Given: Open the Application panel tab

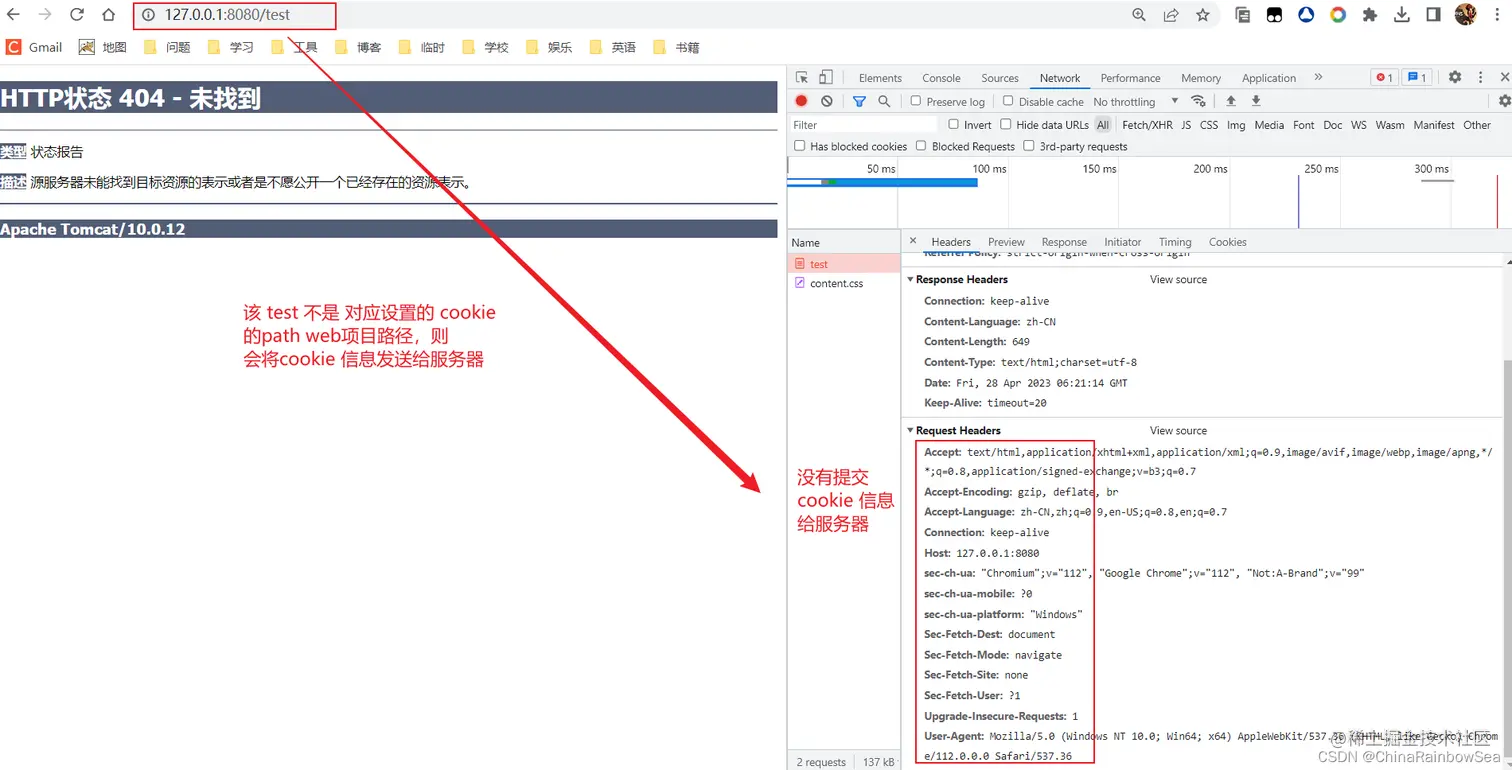Looking at the screenshot, I should (1269, 78).
